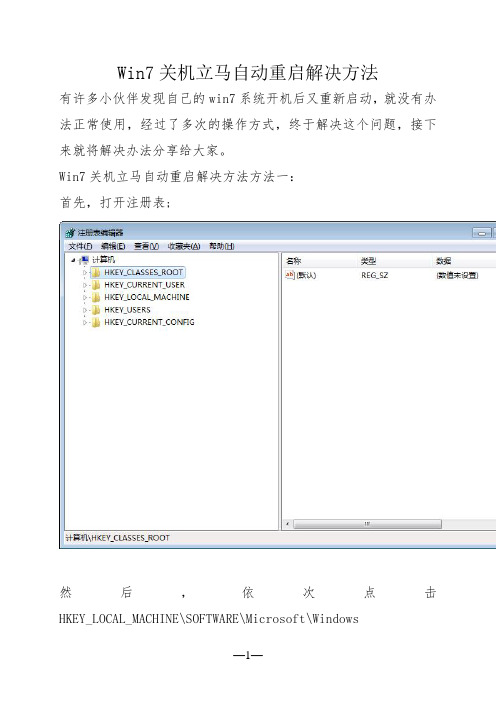Select the HKEY_CLASSES_ROOT tree label
496x702 pixels.
[143, 272]
